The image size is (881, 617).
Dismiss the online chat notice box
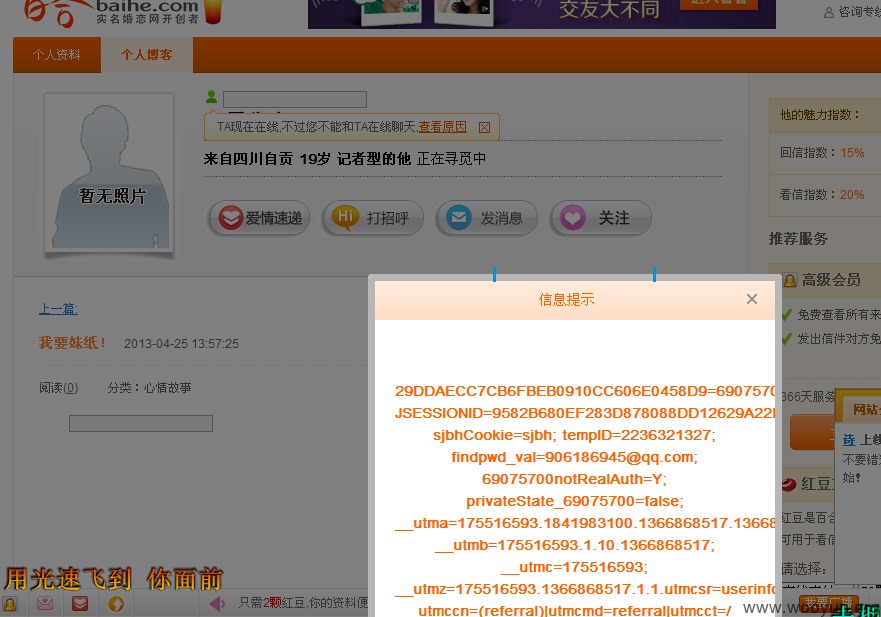coord(484,128)
